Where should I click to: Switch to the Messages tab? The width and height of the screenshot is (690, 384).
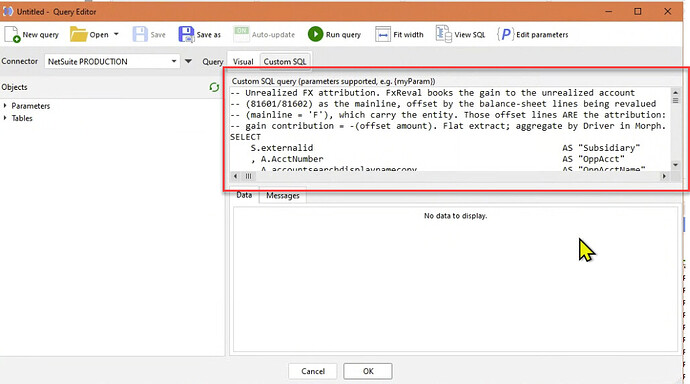pyautogui.click(x=283, y=195)
